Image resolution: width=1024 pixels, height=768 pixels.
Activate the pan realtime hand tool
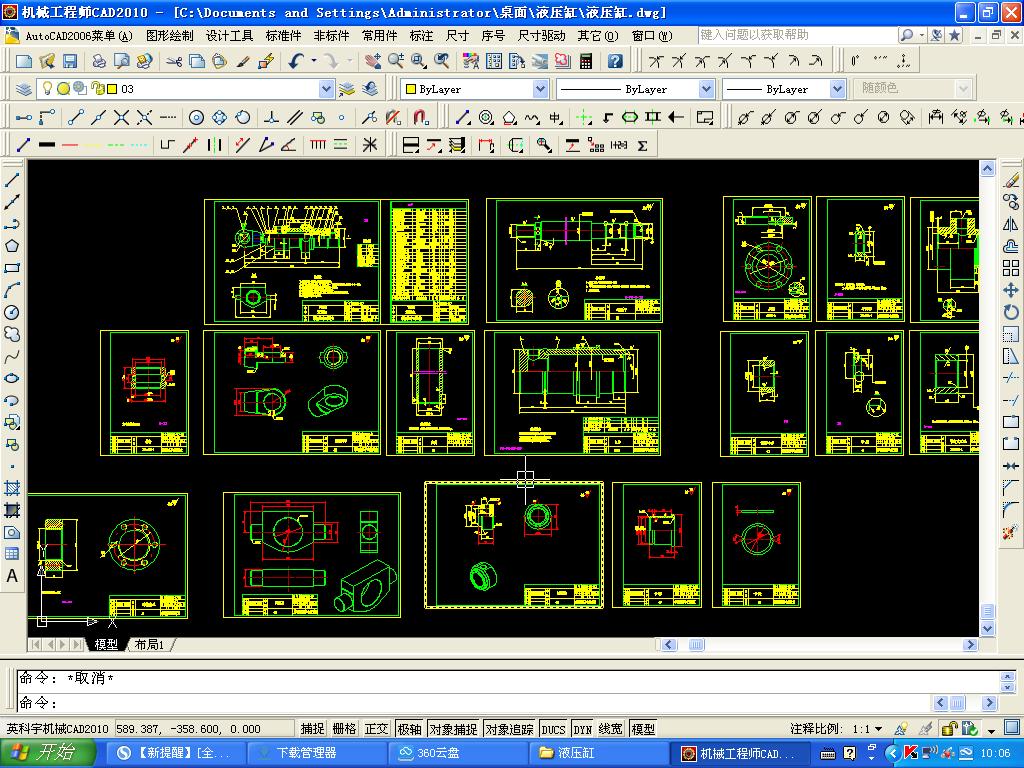pyautogui.click(x=373, y=61)
